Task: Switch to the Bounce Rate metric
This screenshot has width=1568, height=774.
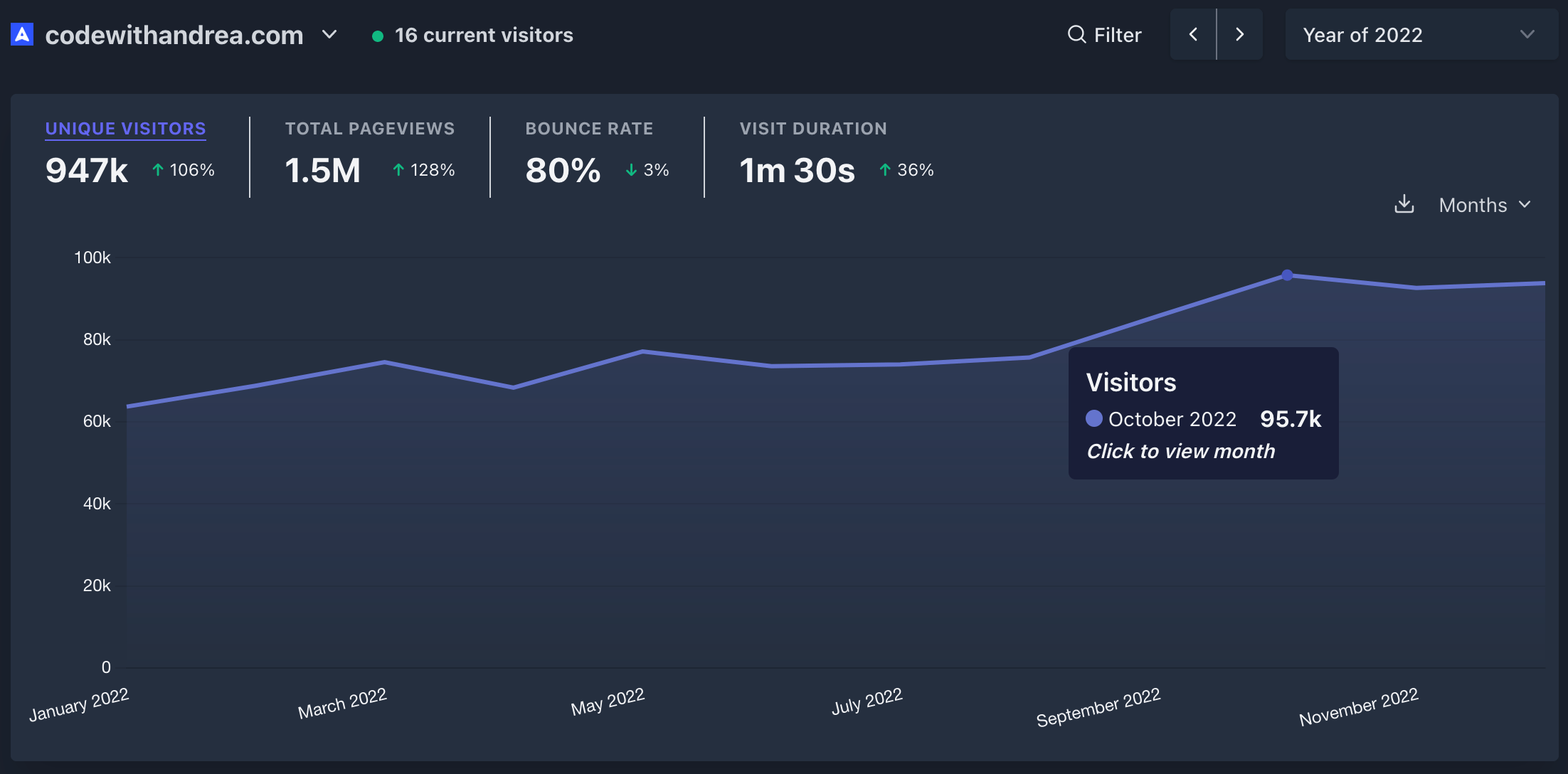Action: (589, 129)
